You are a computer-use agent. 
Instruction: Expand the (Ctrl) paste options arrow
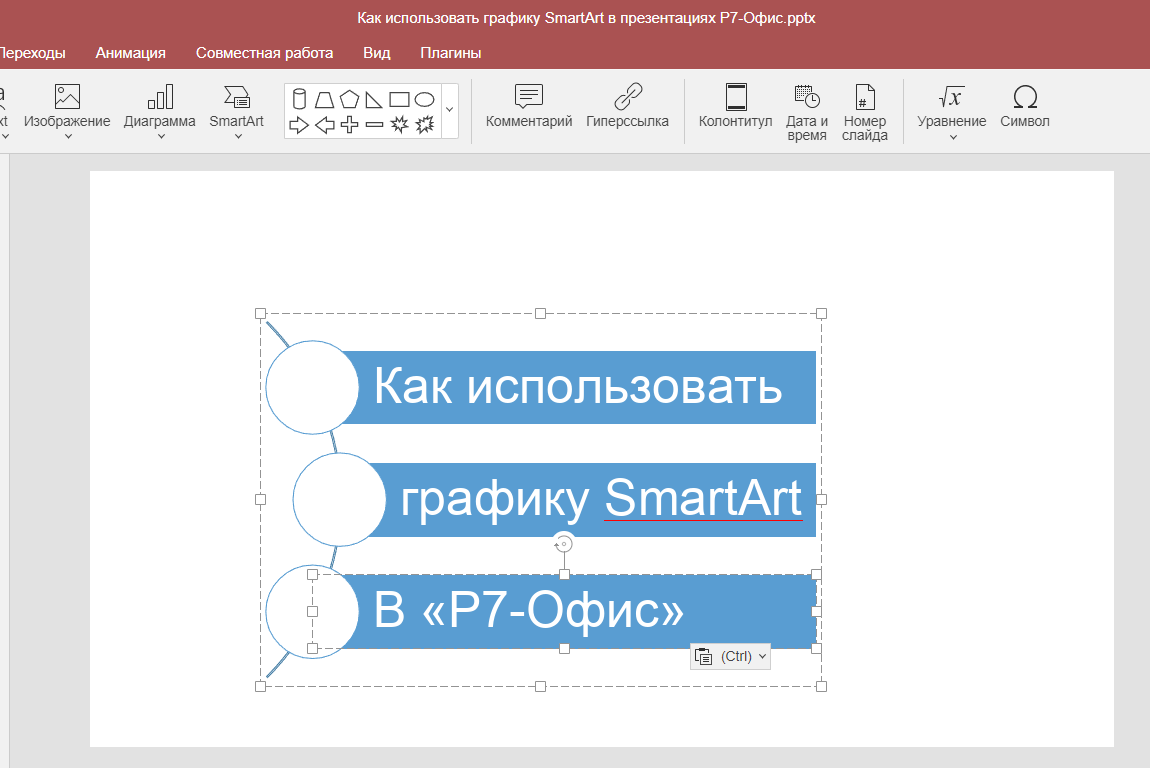[x=763, y=657]
